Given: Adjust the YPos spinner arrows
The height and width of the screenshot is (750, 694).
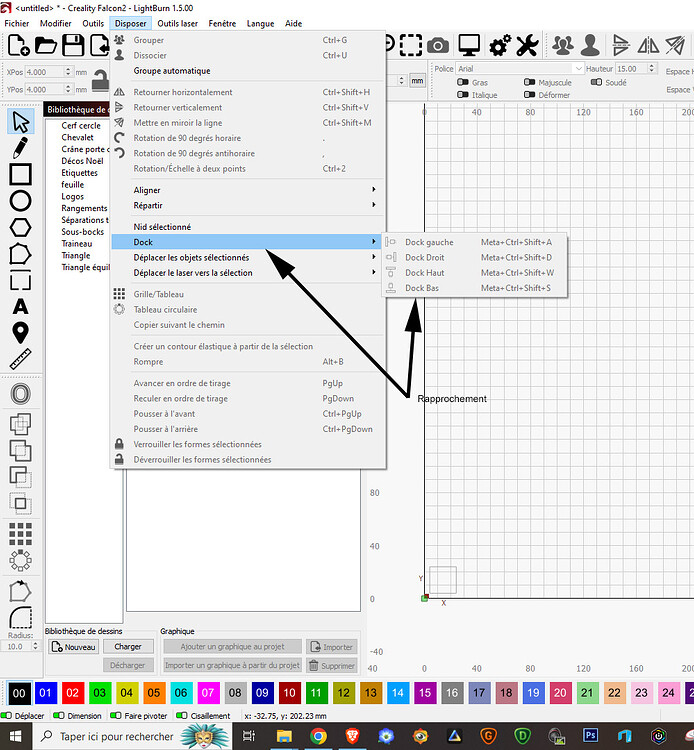Looking at the screenshot, I should click(68, 89).
